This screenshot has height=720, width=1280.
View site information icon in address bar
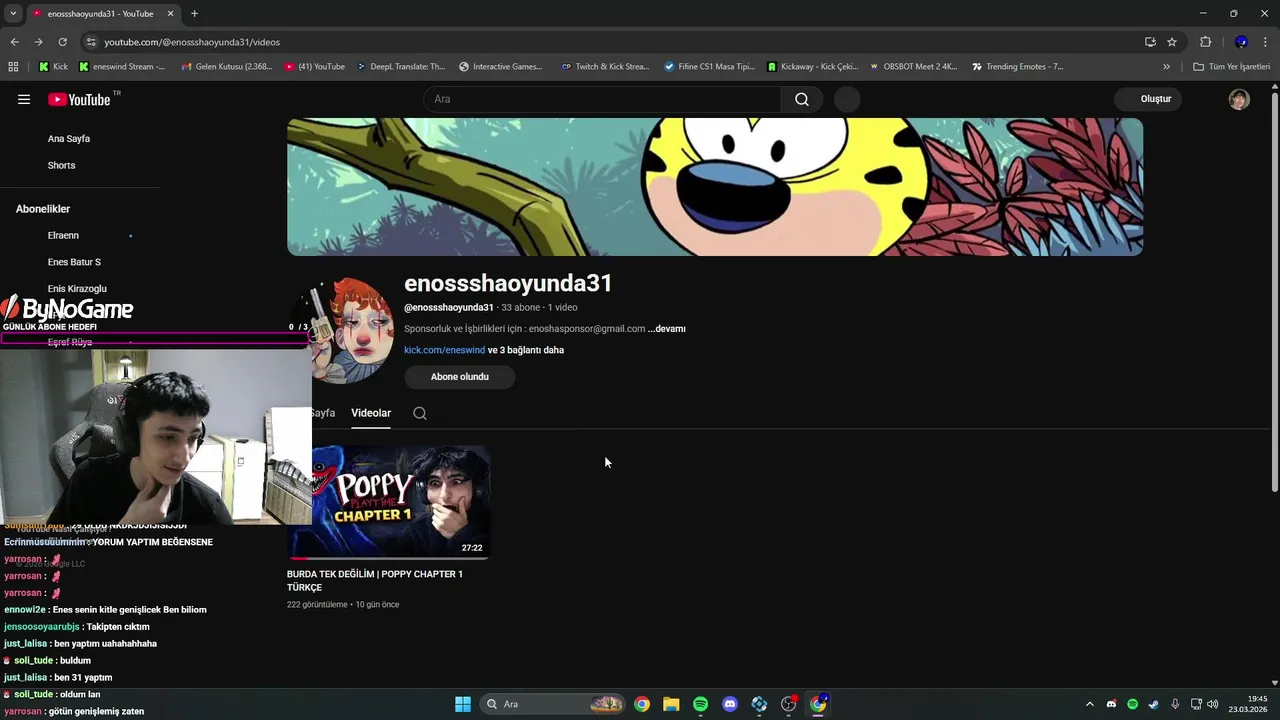[x=91, y=42]
